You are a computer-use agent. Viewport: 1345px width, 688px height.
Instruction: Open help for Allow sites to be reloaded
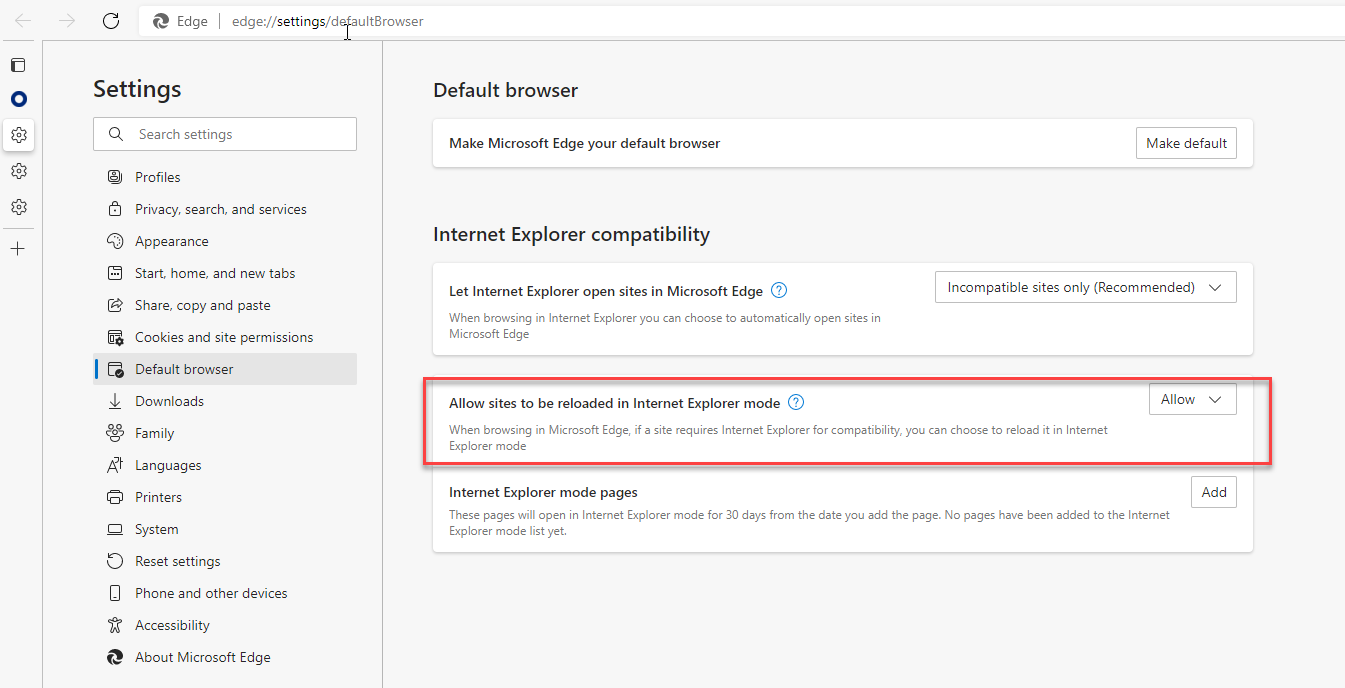coord(796,403)
